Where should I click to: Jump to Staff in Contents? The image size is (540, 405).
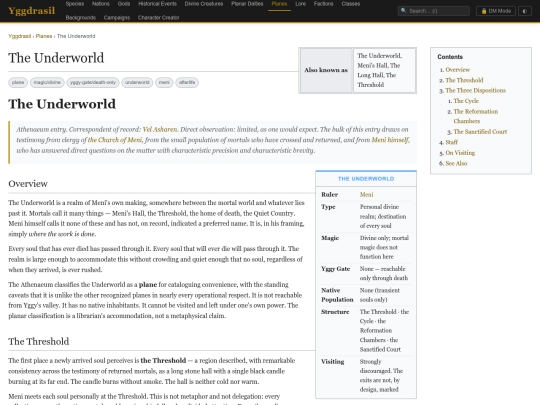(451, 142)
